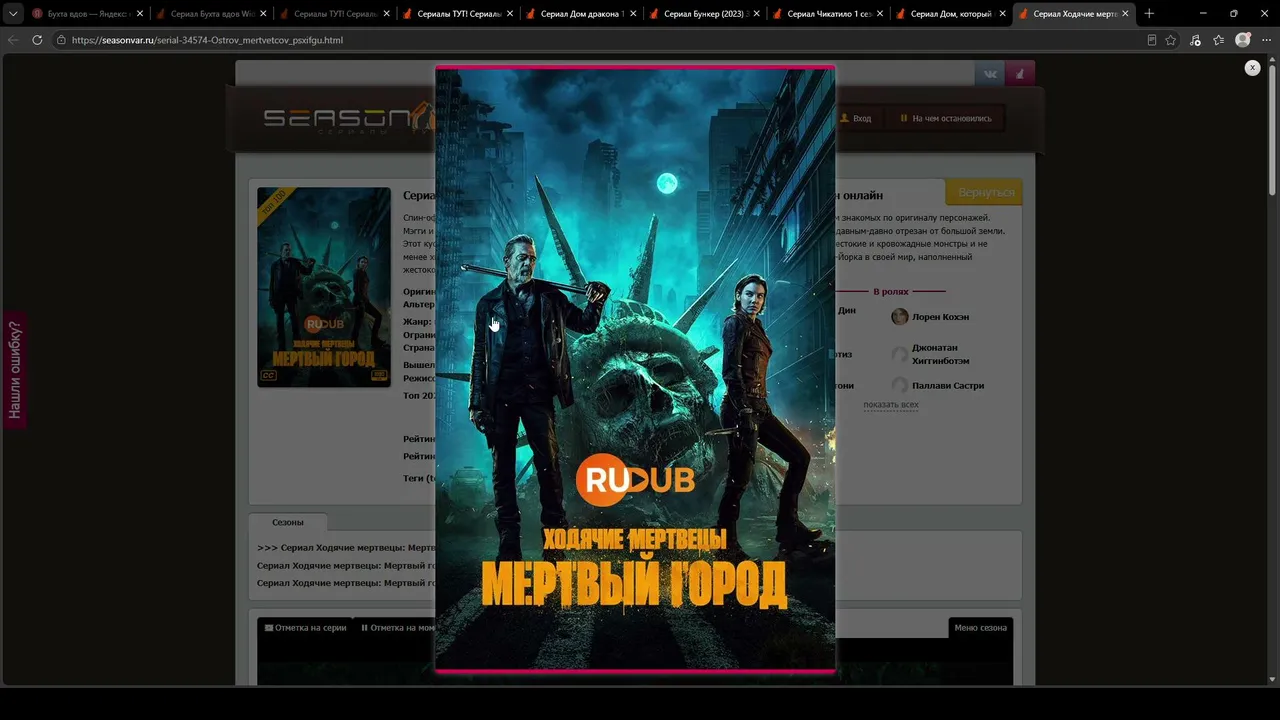Click the Вход login button
This screenshot has width=1280, height=720.
856,118
